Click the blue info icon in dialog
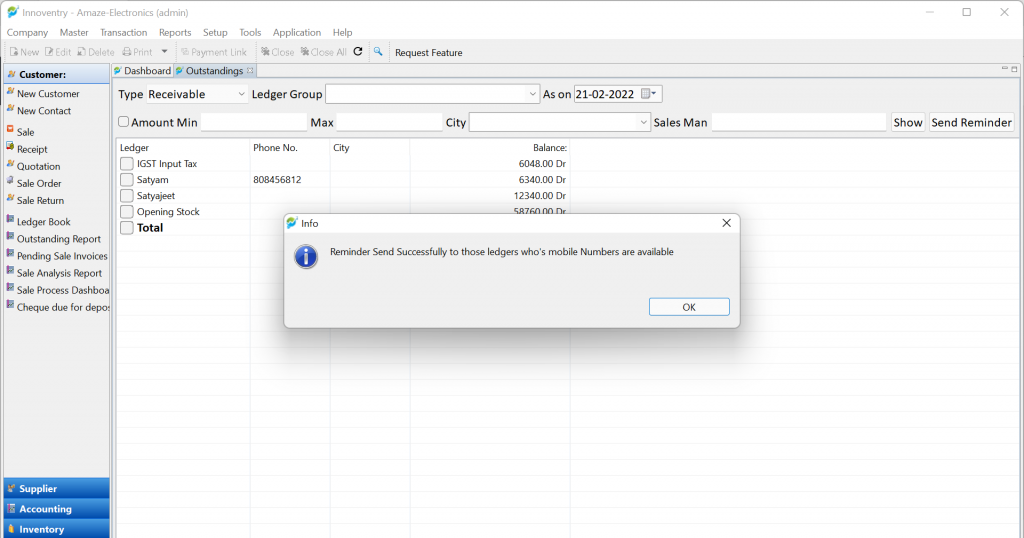This screenshot has width=1024, height=538. click(x=306, y=257)
